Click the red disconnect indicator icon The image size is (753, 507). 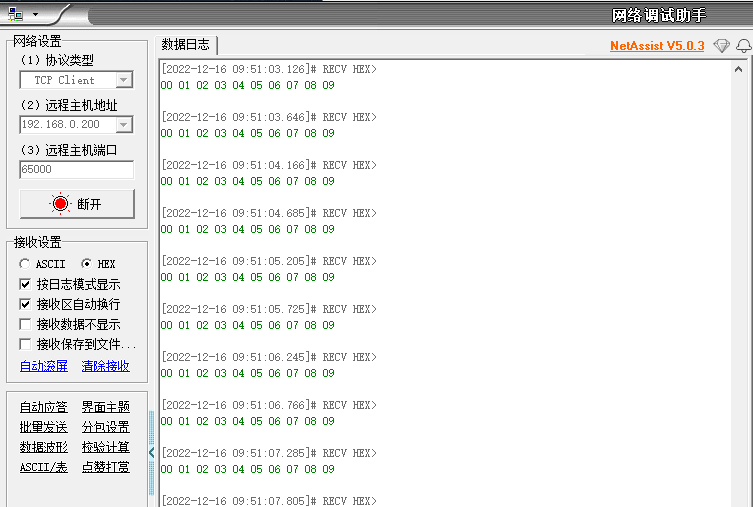click(x=61, y=204)
